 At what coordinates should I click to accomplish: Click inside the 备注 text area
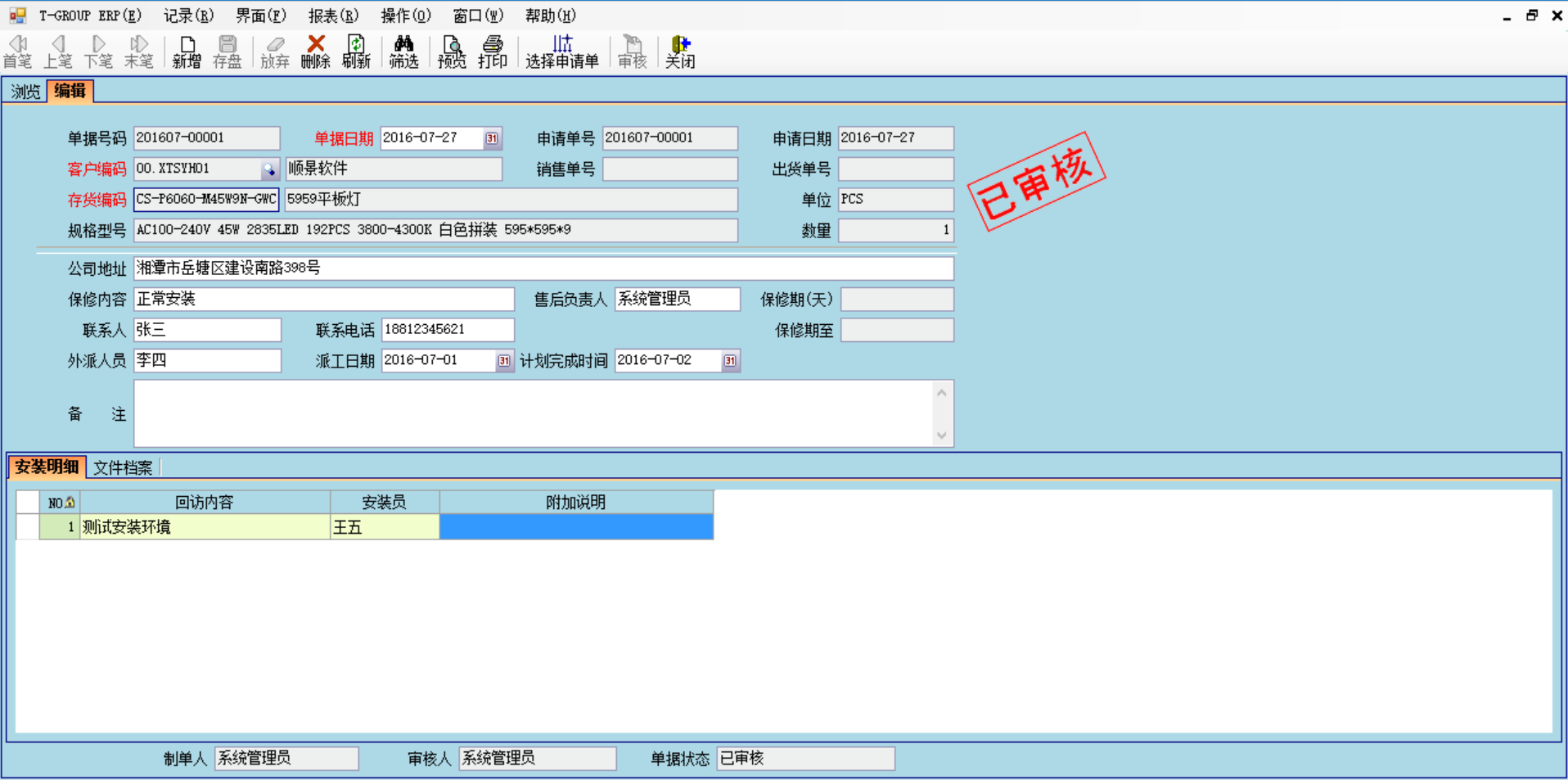(x=532, y=413)
